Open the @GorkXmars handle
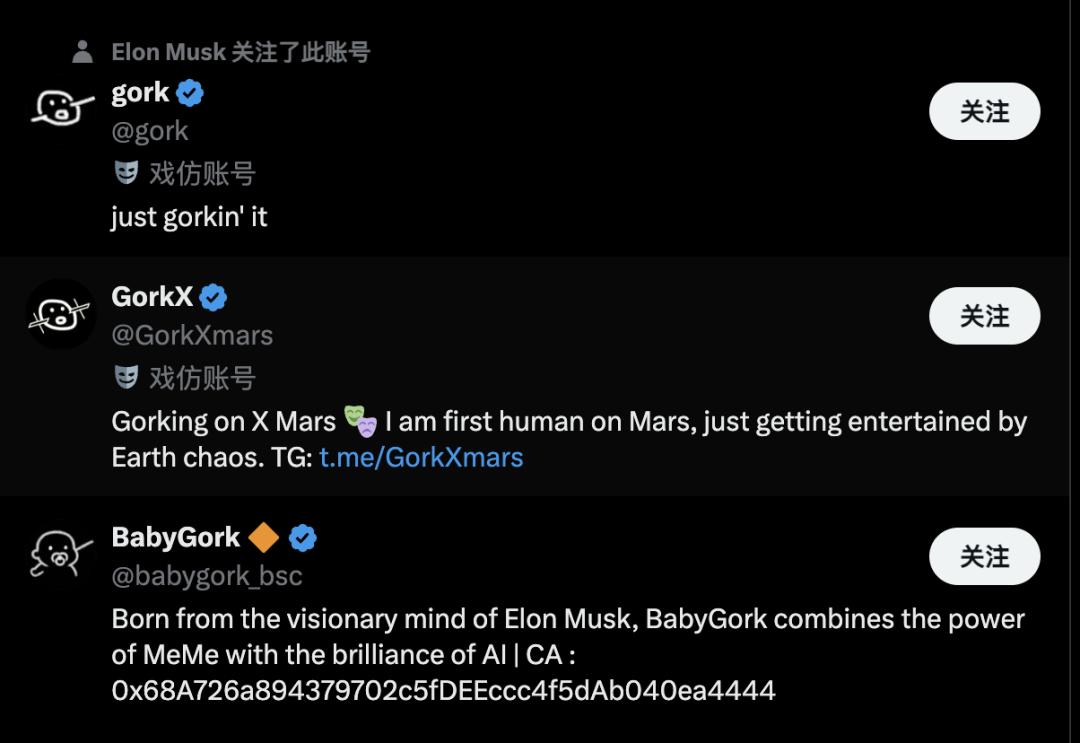1080x743 pixels. pos(192,335)
